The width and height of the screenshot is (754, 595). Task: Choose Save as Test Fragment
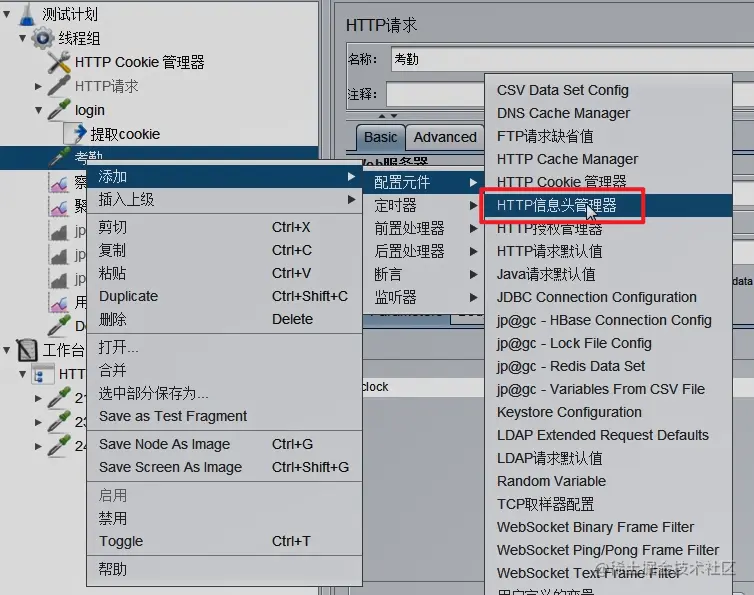224,416
